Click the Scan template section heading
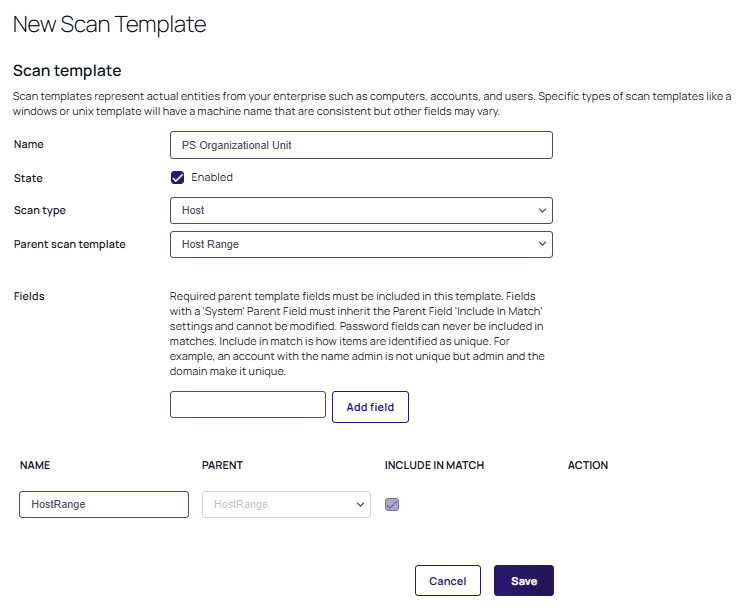The height and width of the screenshot is (607, 743). pyautogui.click(x=67, y=71)
